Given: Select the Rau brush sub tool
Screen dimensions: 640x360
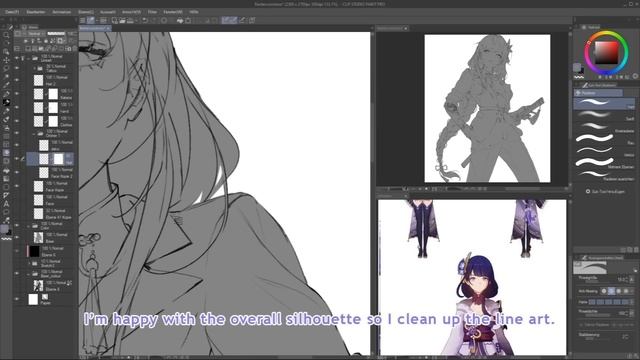Looking at the screenshot, I should coord(604,139).
